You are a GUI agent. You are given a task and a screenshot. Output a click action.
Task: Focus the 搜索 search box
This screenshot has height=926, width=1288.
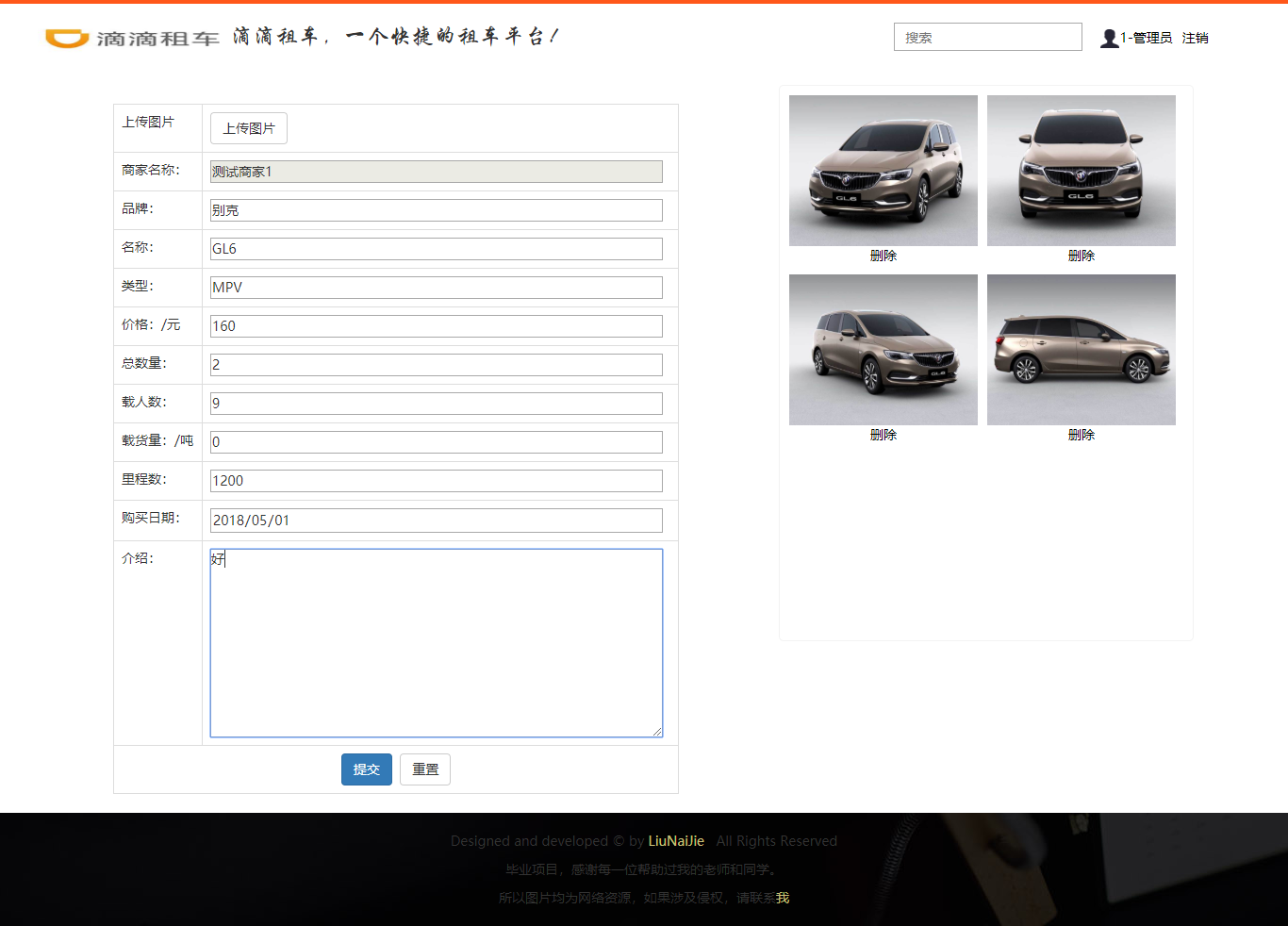[987, 37]
